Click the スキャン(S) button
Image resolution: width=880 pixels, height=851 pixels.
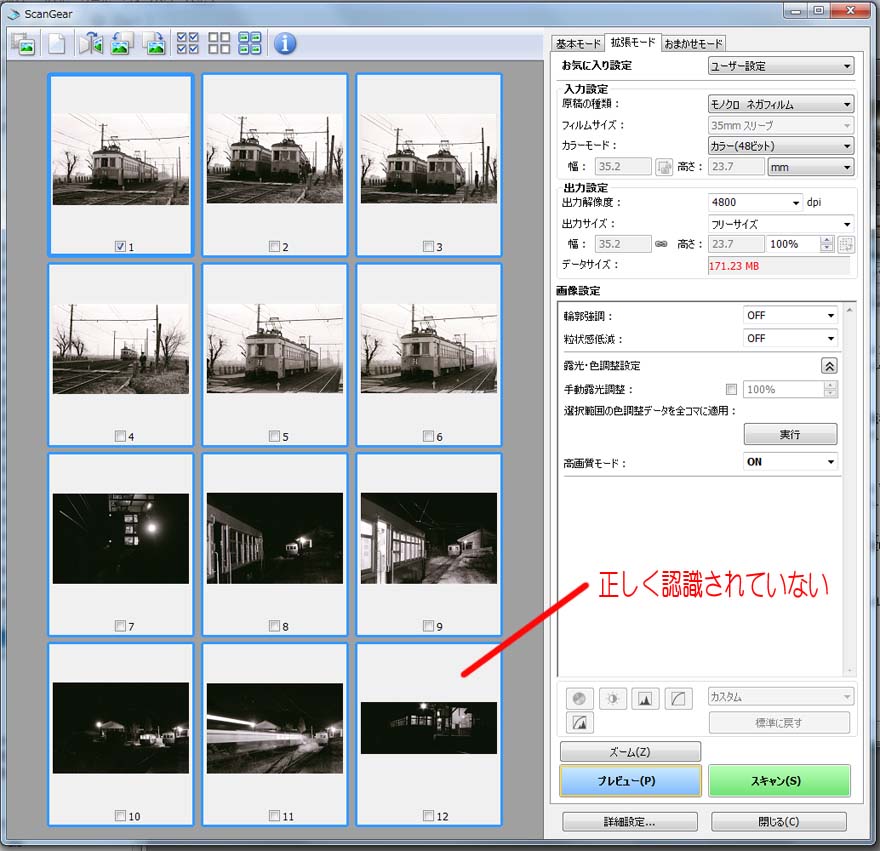click(779, 781)
